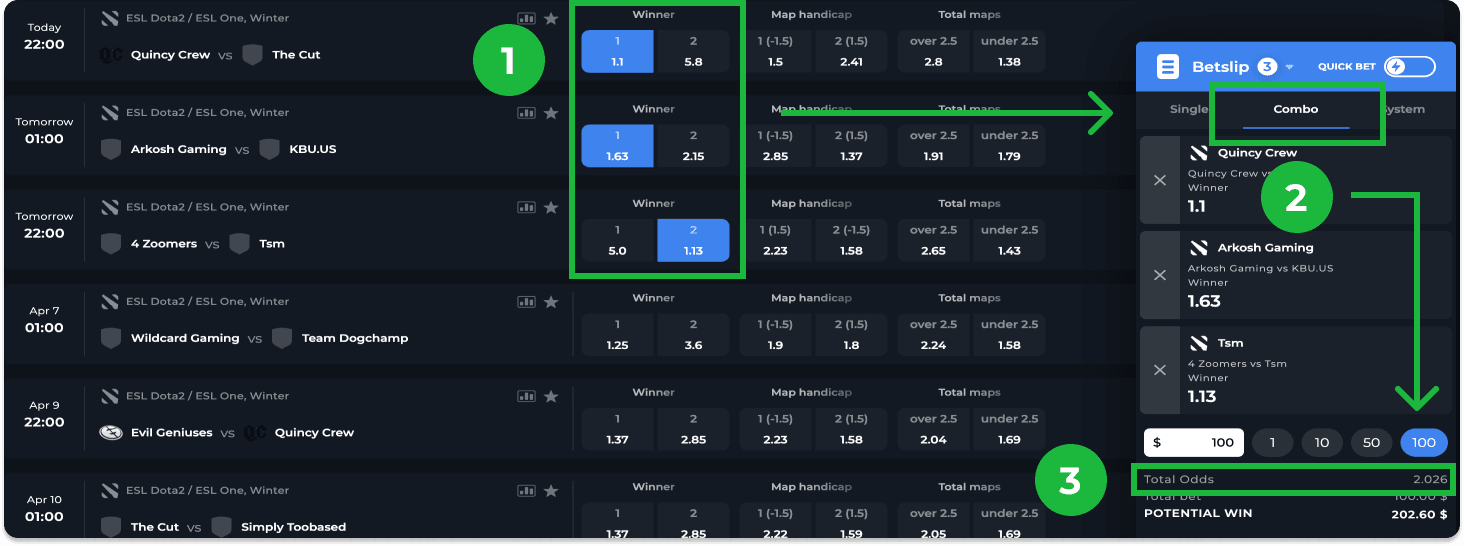Click the stake amount input field
1464x546 pixels.
[x=1193, y=442]
